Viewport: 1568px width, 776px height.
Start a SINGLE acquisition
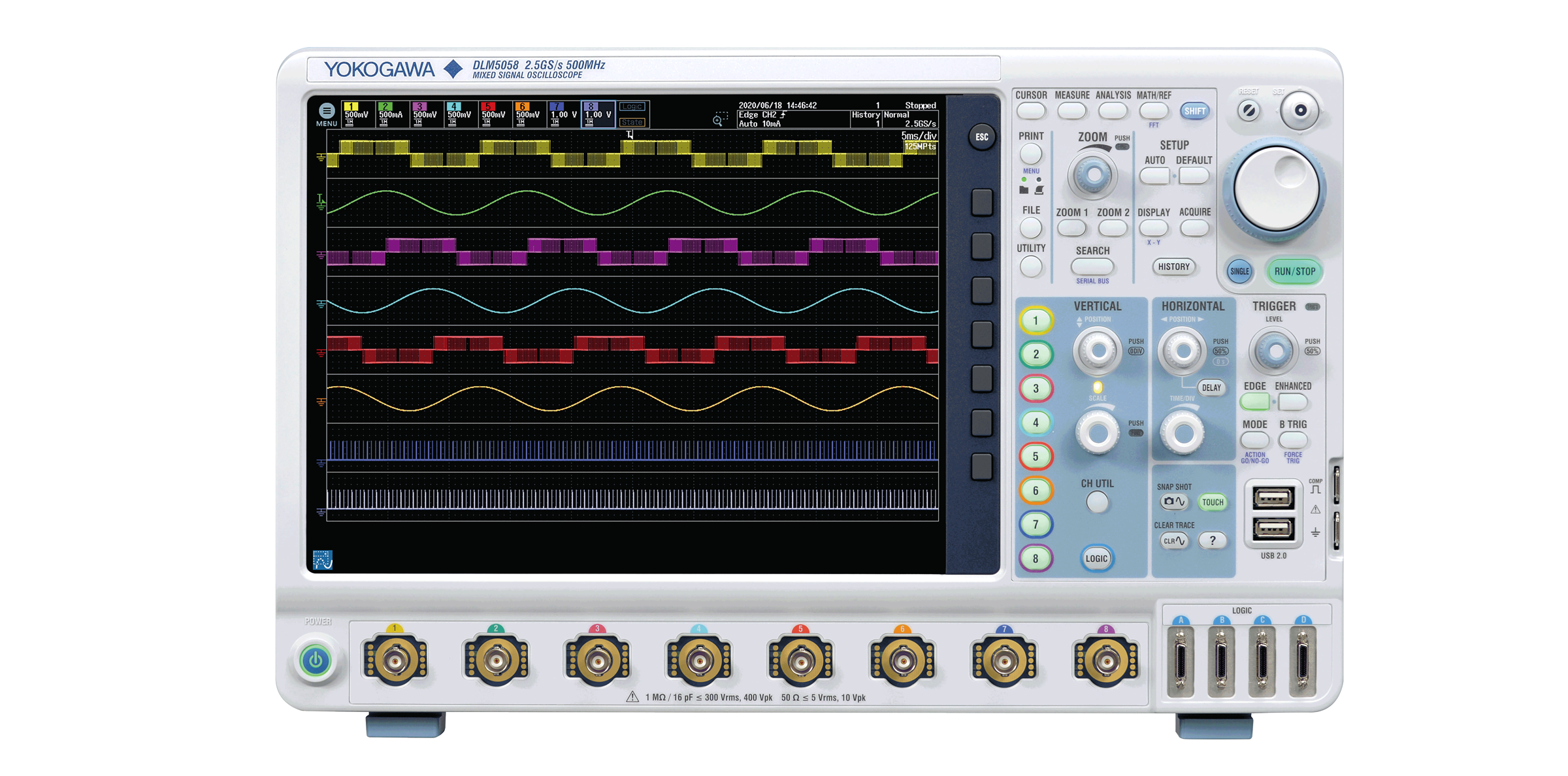(x=1239, y=271)
